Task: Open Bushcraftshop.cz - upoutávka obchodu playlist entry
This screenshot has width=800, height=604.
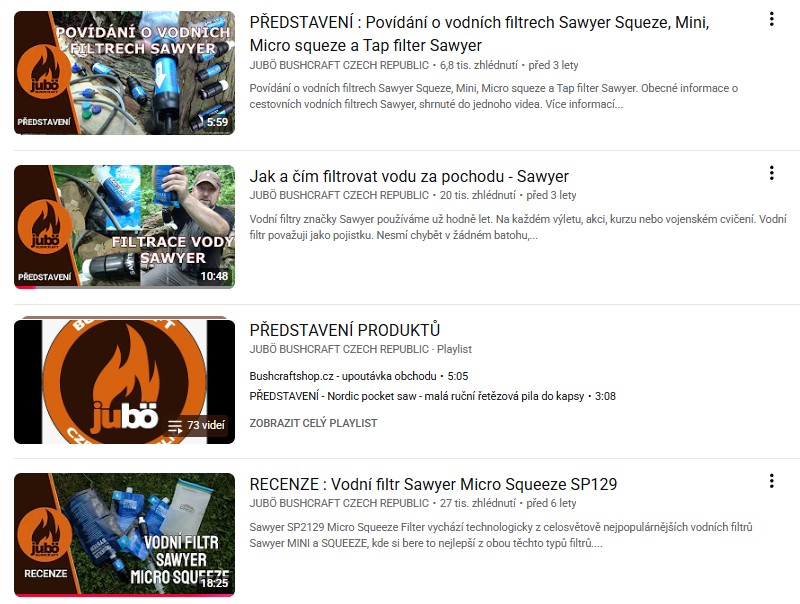Action: click(x=359, y=376)
